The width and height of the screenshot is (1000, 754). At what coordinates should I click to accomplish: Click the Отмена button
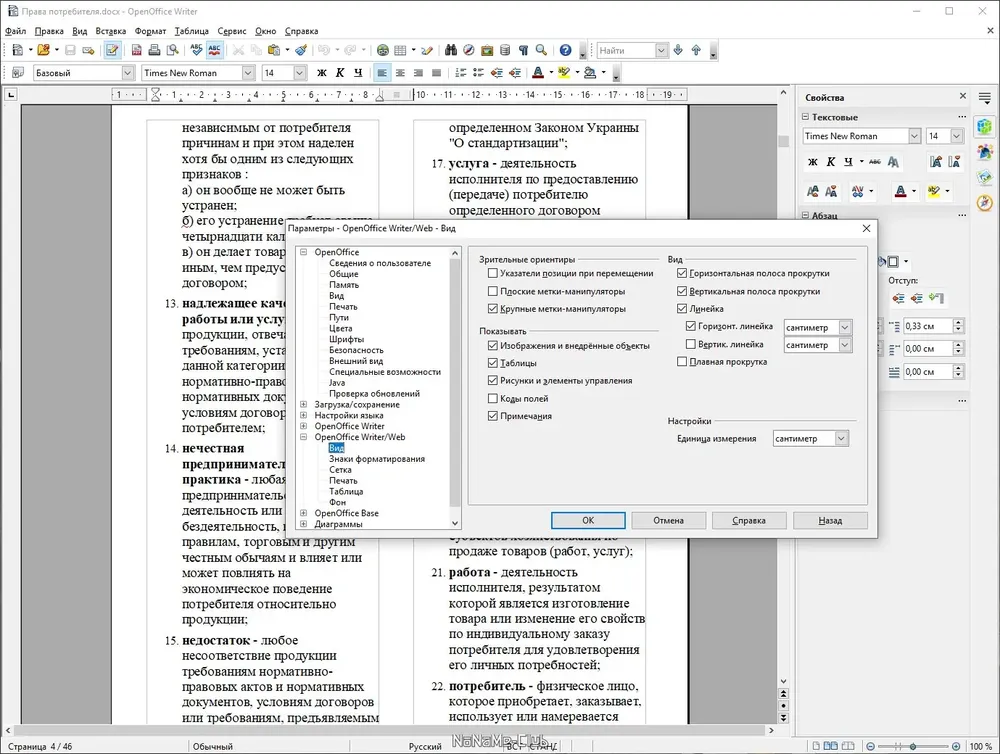[x=668, y=520]
